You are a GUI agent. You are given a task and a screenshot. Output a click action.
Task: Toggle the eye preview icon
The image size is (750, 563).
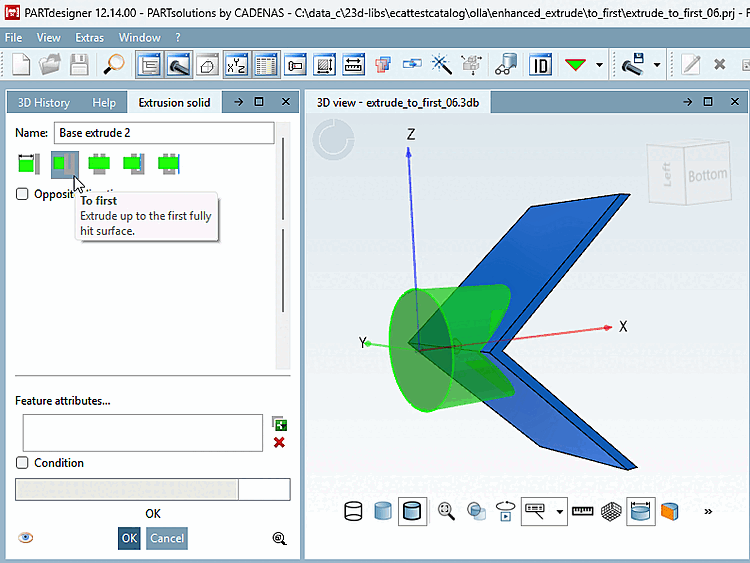pos(26,538)
